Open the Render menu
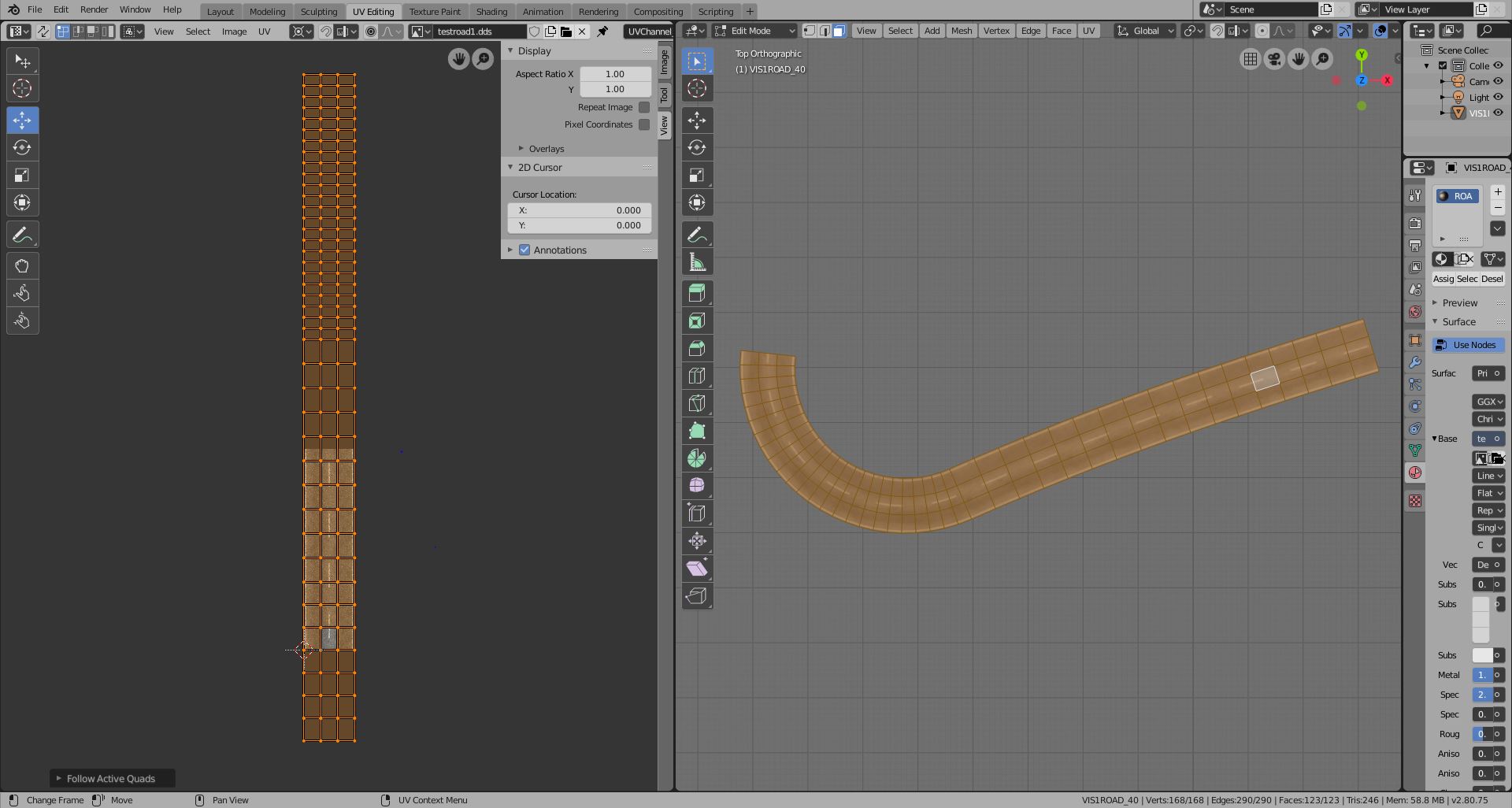The width and height of the screenshot is (1512, 808). tap(94, 9)
